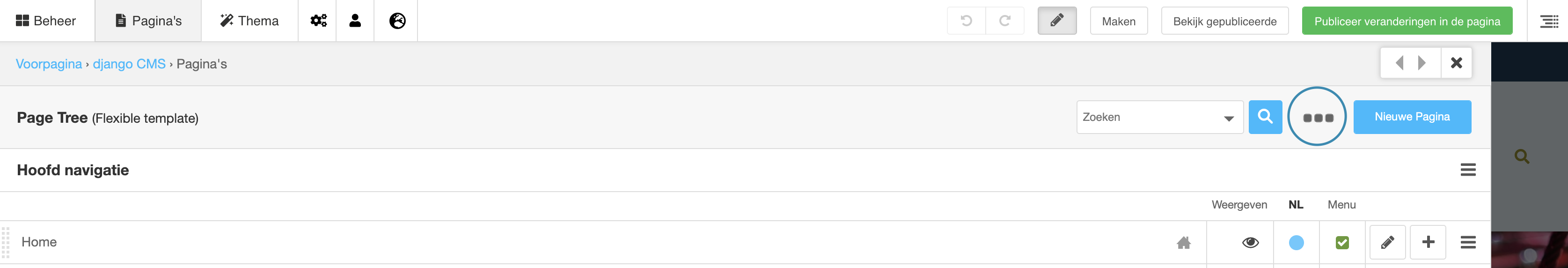Open the Hoofd navigatie hamburger menu
This screenshot has width=1568, height=268.
[1467, 170]
